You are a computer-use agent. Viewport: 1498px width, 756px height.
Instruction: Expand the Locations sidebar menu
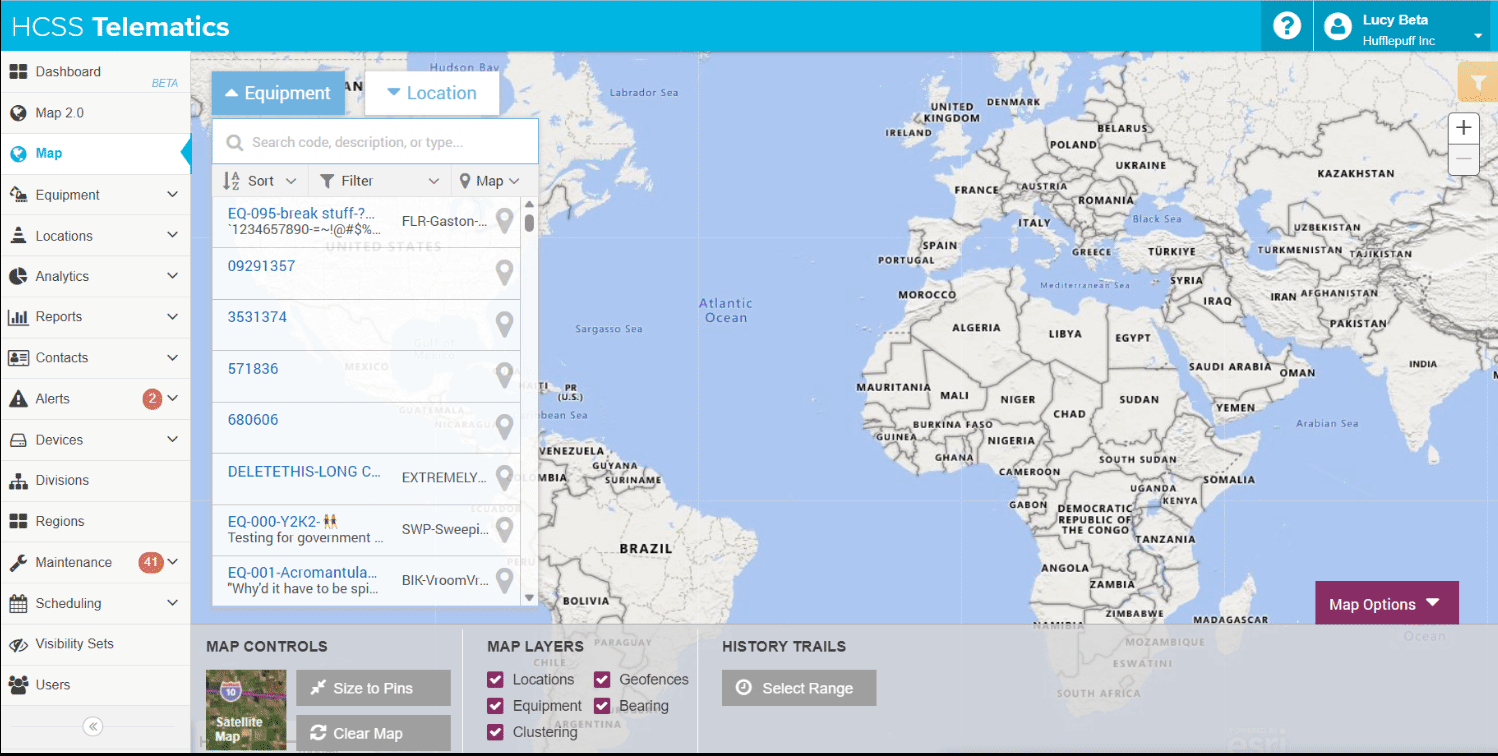[x=172, y=236]
